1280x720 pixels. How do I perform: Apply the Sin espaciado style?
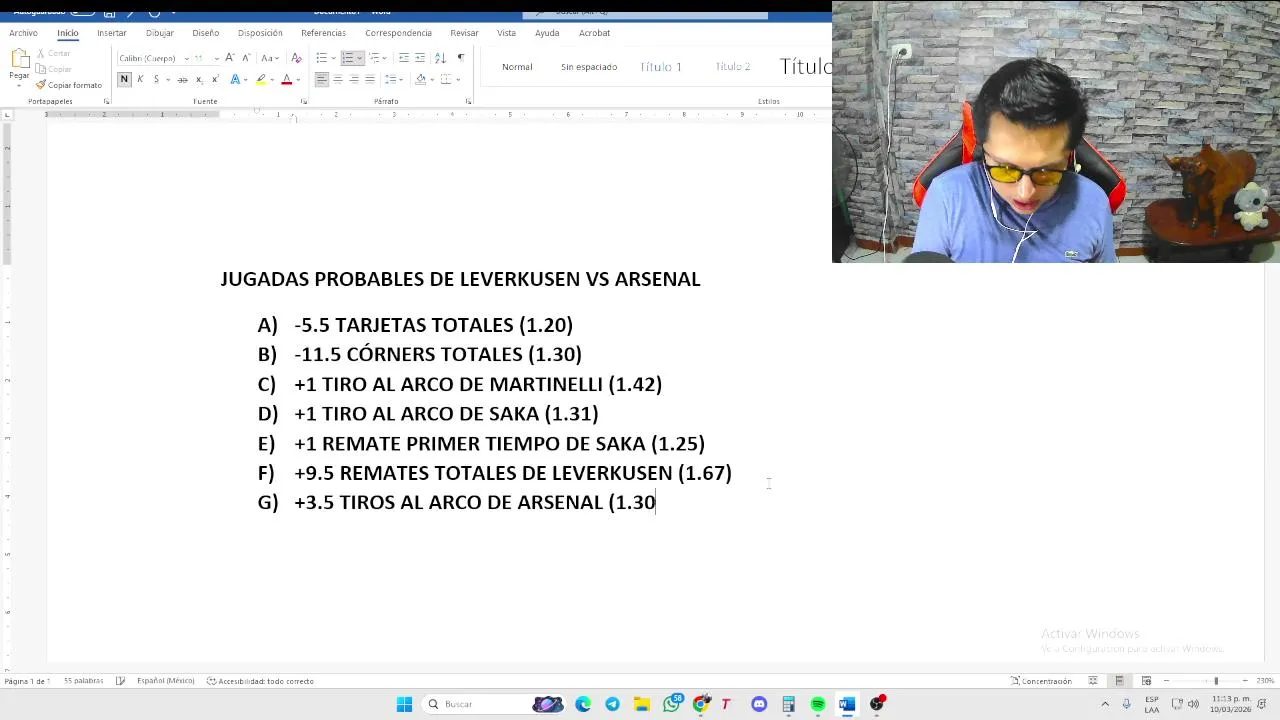(589, 67)
